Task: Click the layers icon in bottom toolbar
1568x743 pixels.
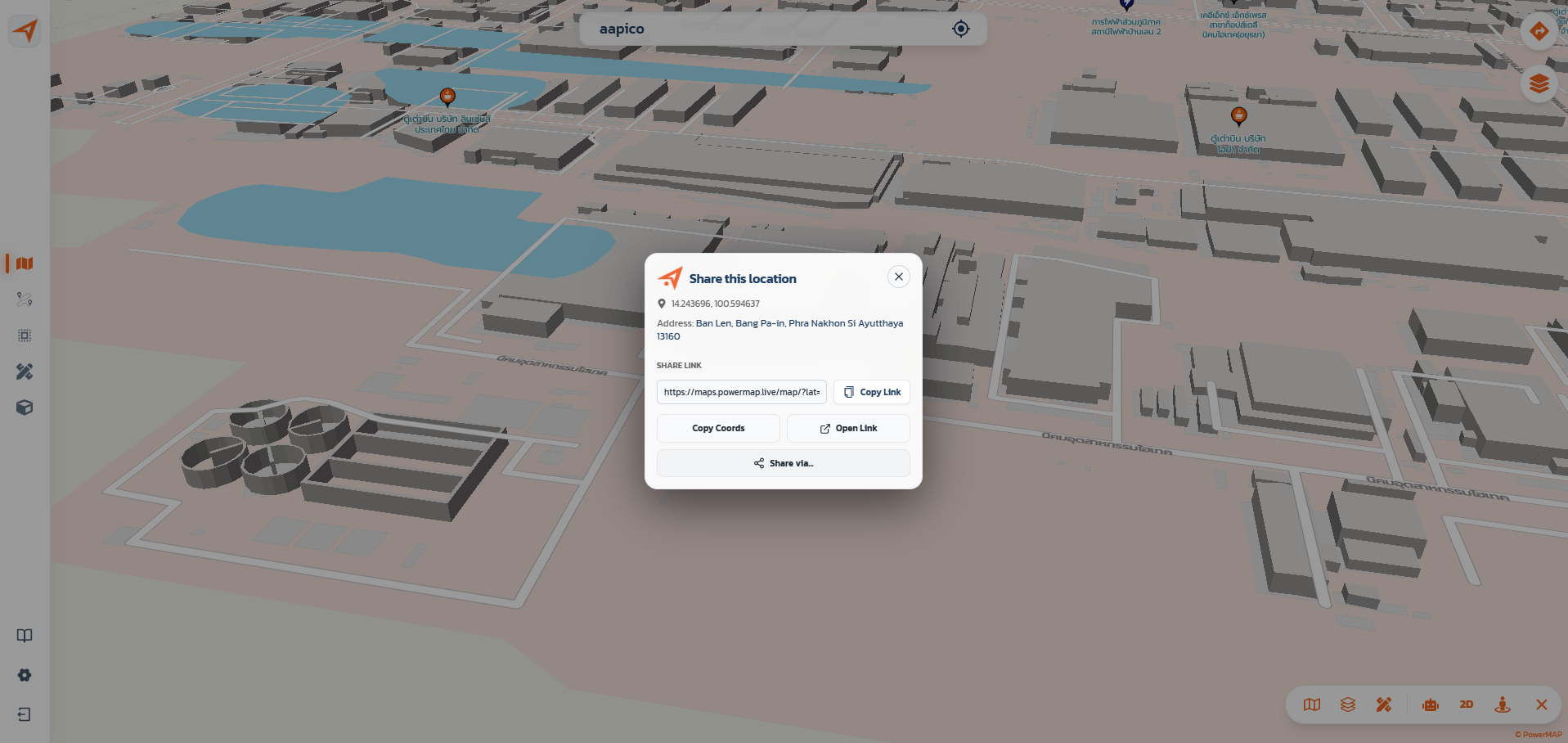Action: [x=1348, y=705]
